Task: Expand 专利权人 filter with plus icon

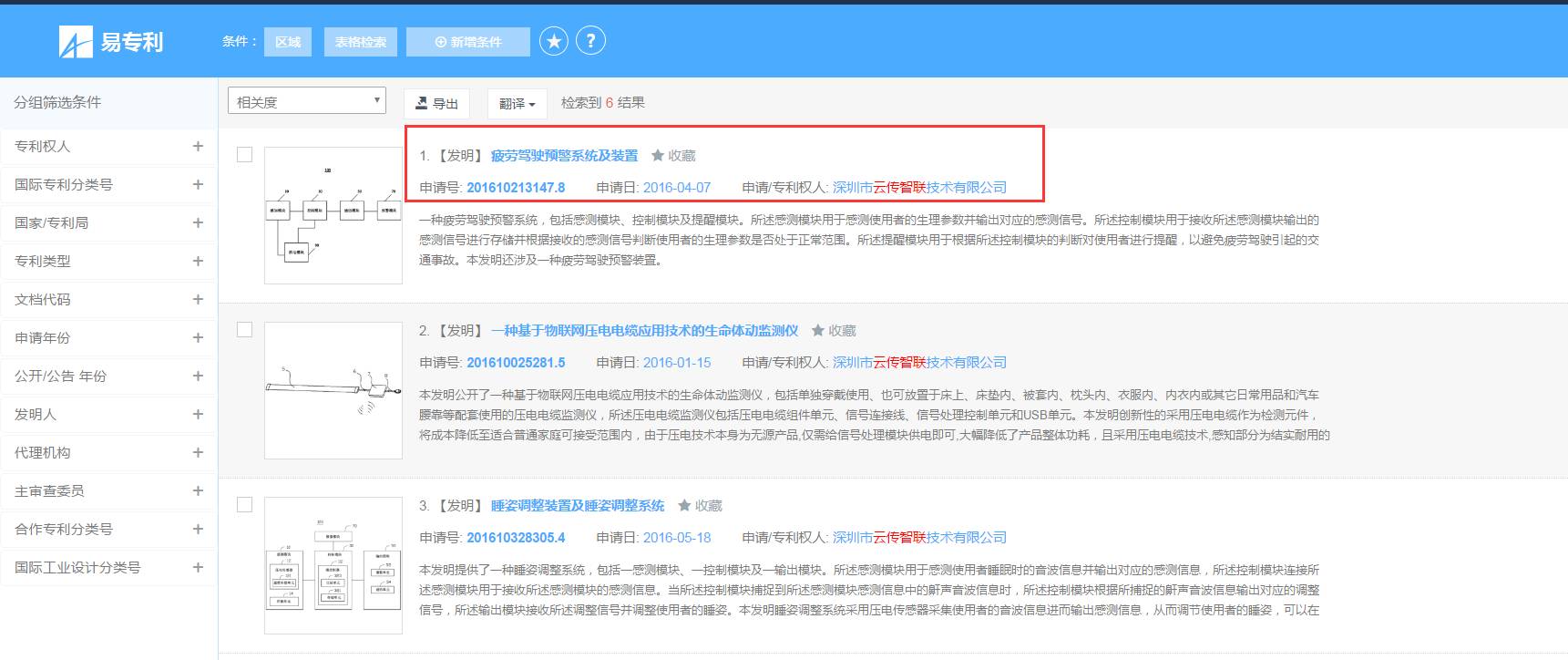Action: 198,146
